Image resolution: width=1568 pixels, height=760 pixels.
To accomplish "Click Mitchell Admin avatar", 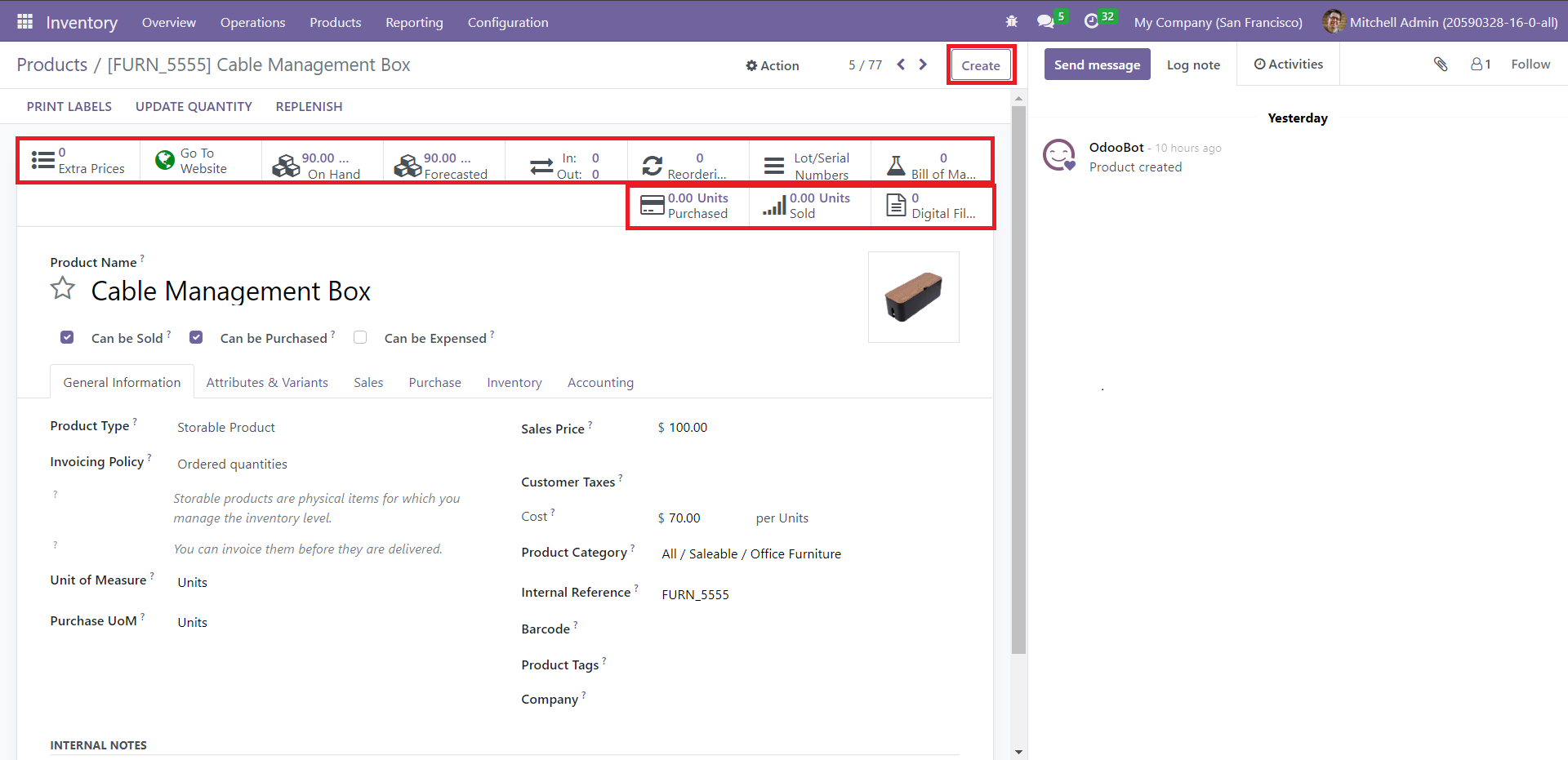I will (x=1334, y=21).
